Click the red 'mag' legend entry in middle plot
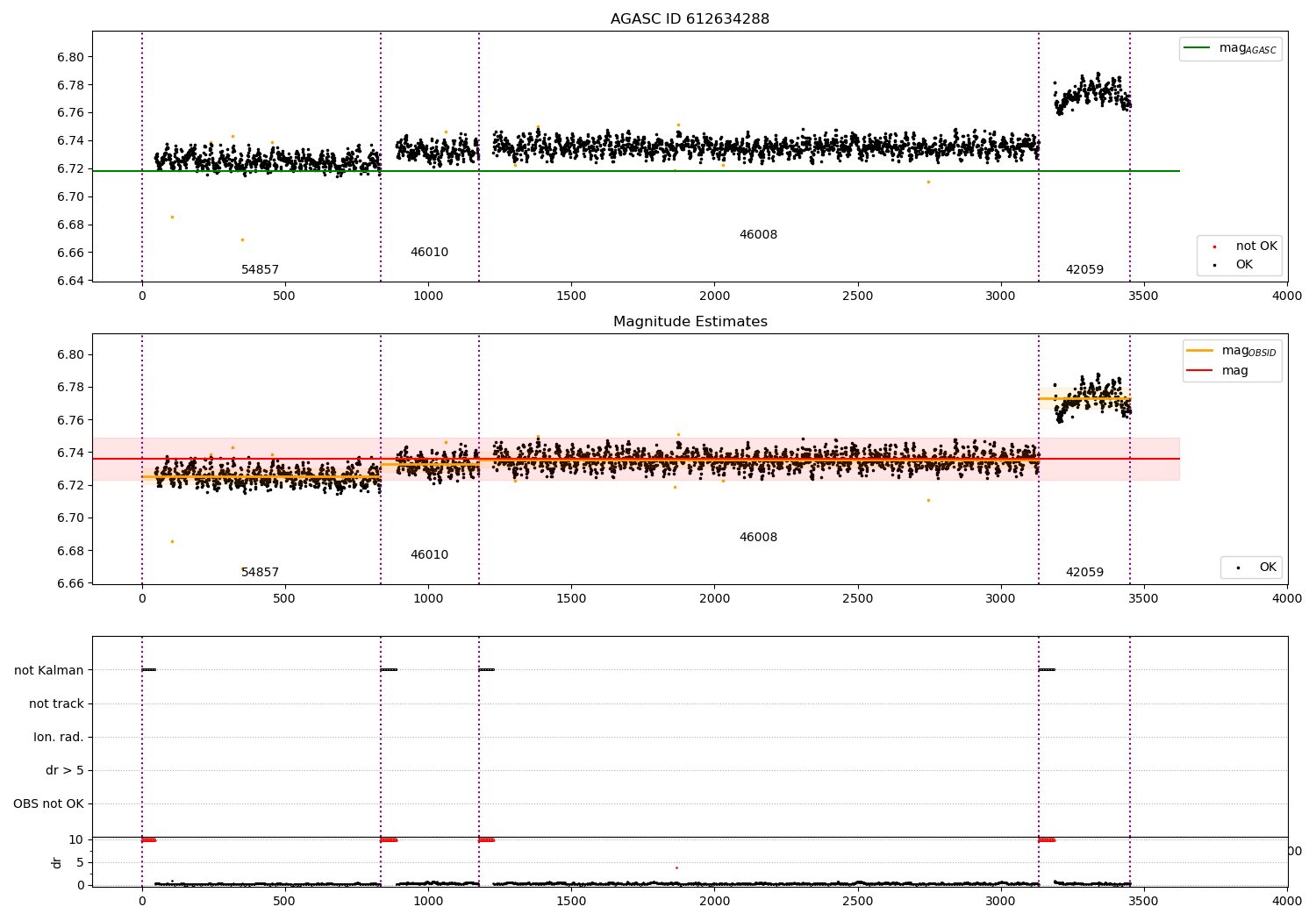The image size is (1316, 921). coord(1218,370)
